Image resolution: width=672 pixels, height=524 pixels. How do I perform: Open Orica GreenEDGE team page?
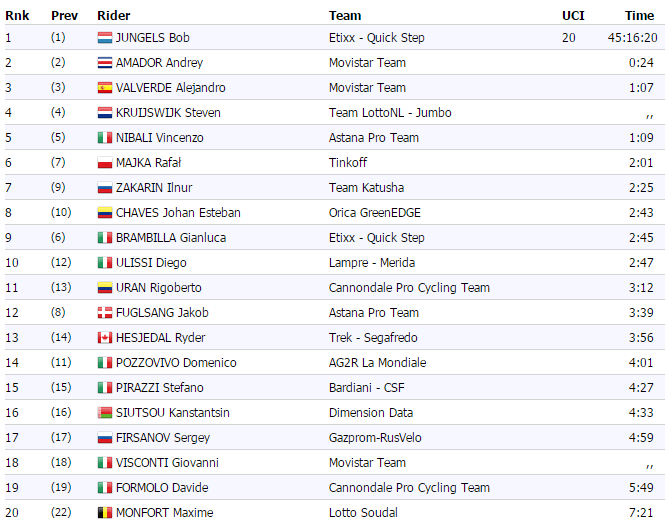(376, 213)
